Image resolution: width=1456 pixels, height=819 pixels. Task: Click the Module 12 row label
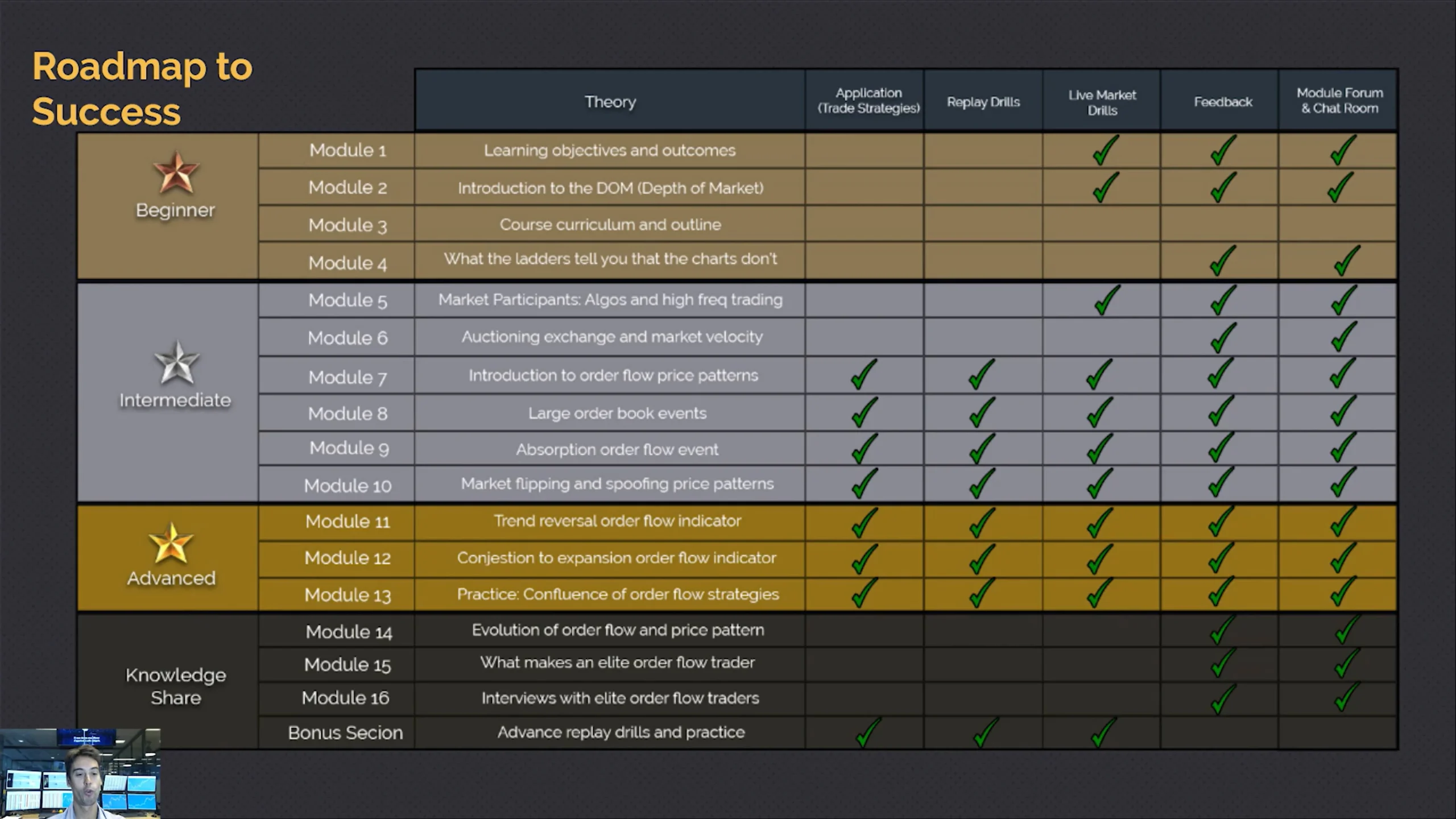(x=348, y=558)
